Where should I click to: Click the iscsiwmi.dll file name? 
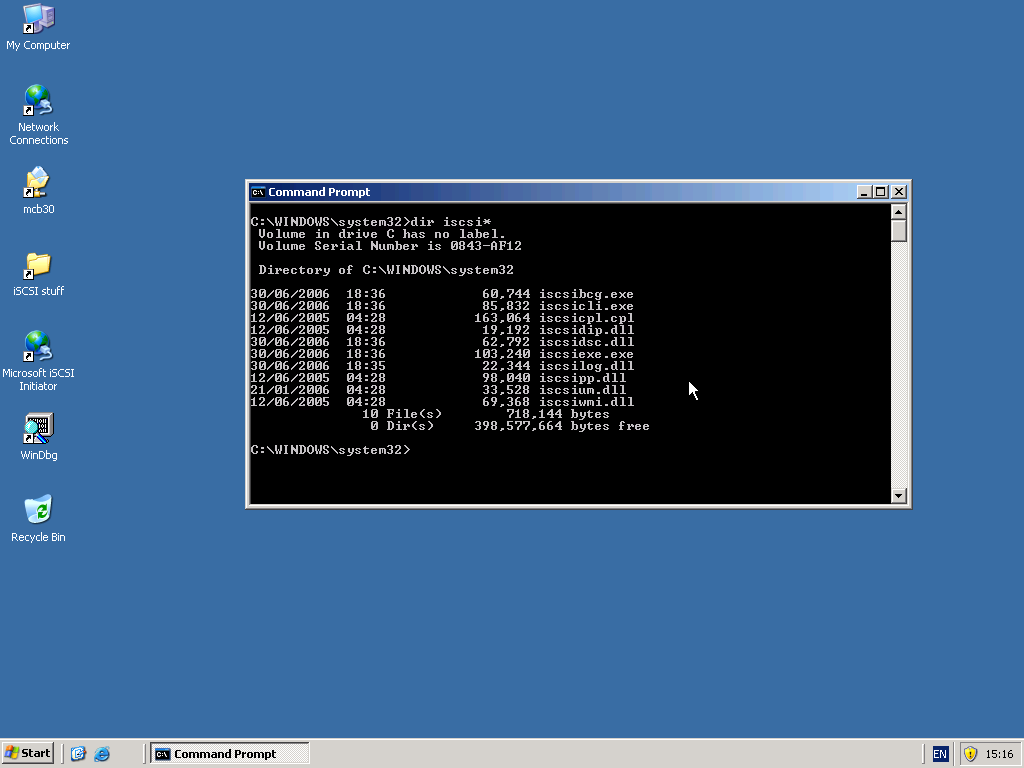pos(586,402)
